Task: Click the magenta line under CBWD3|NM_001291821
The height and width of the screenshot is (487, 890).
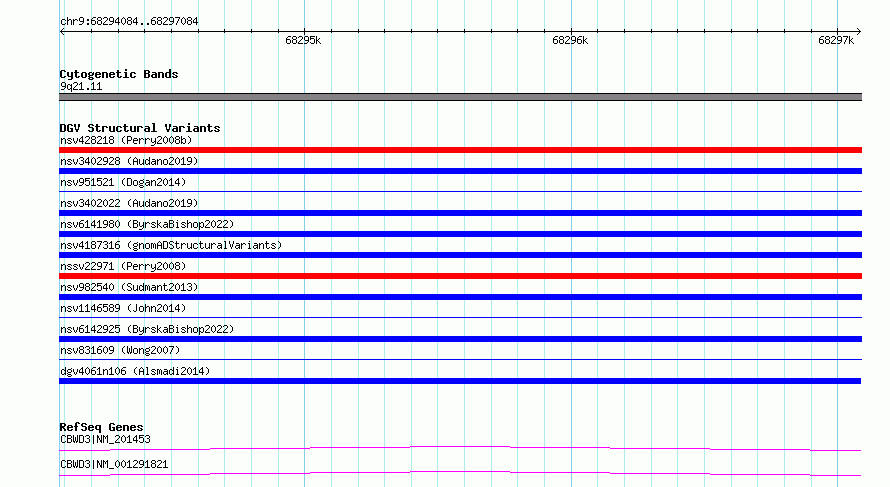Action: (x=460, y=473)
